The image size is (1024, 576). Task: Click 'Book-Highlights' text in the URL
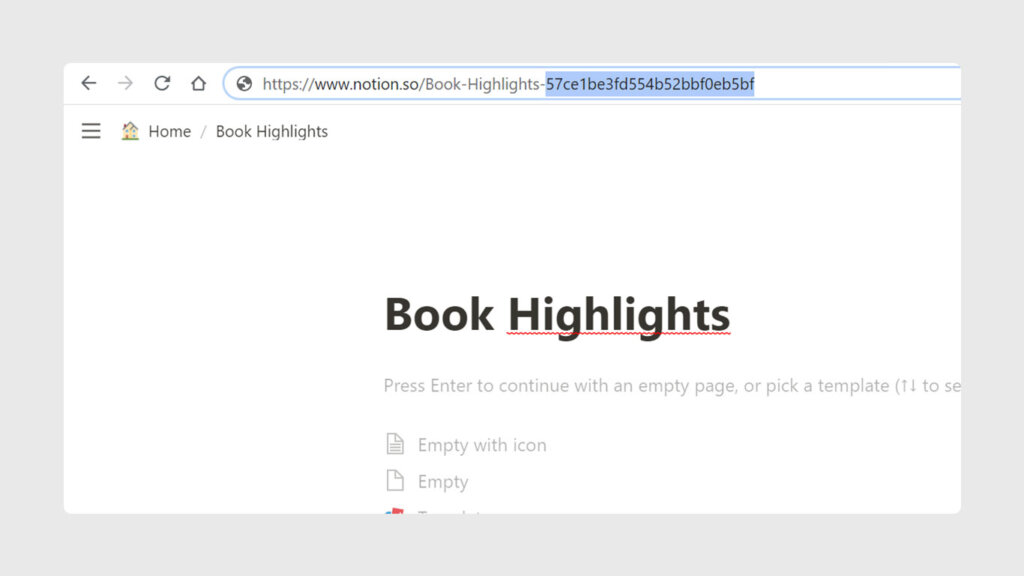click(482, 84)
